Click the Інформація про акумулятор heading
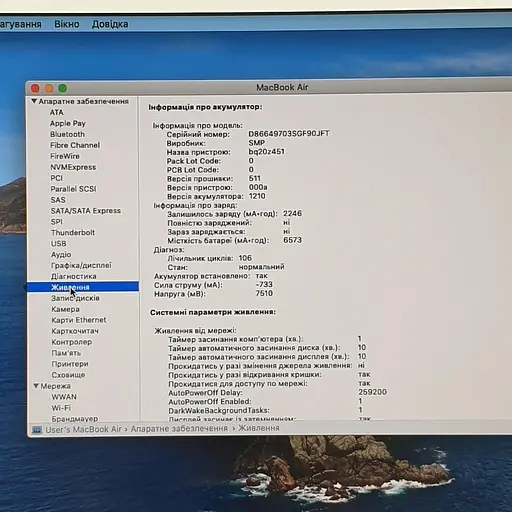 (x=205, y=107)
